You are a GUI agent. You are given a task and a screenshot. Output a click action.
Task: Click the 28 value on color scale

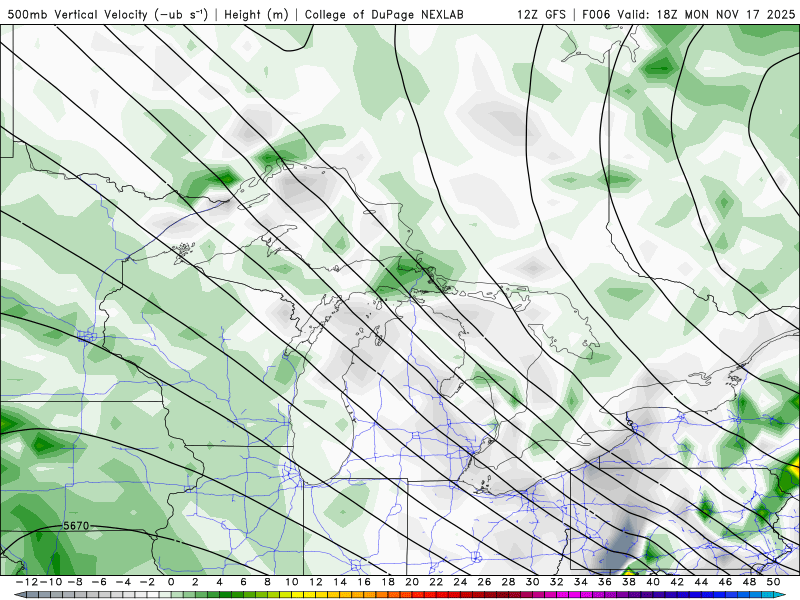508,582
